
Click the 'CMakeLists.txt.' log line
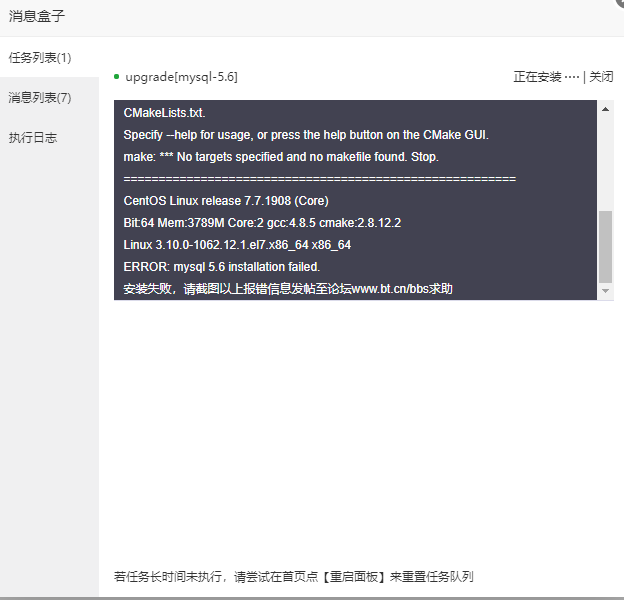tap(164, 113)
